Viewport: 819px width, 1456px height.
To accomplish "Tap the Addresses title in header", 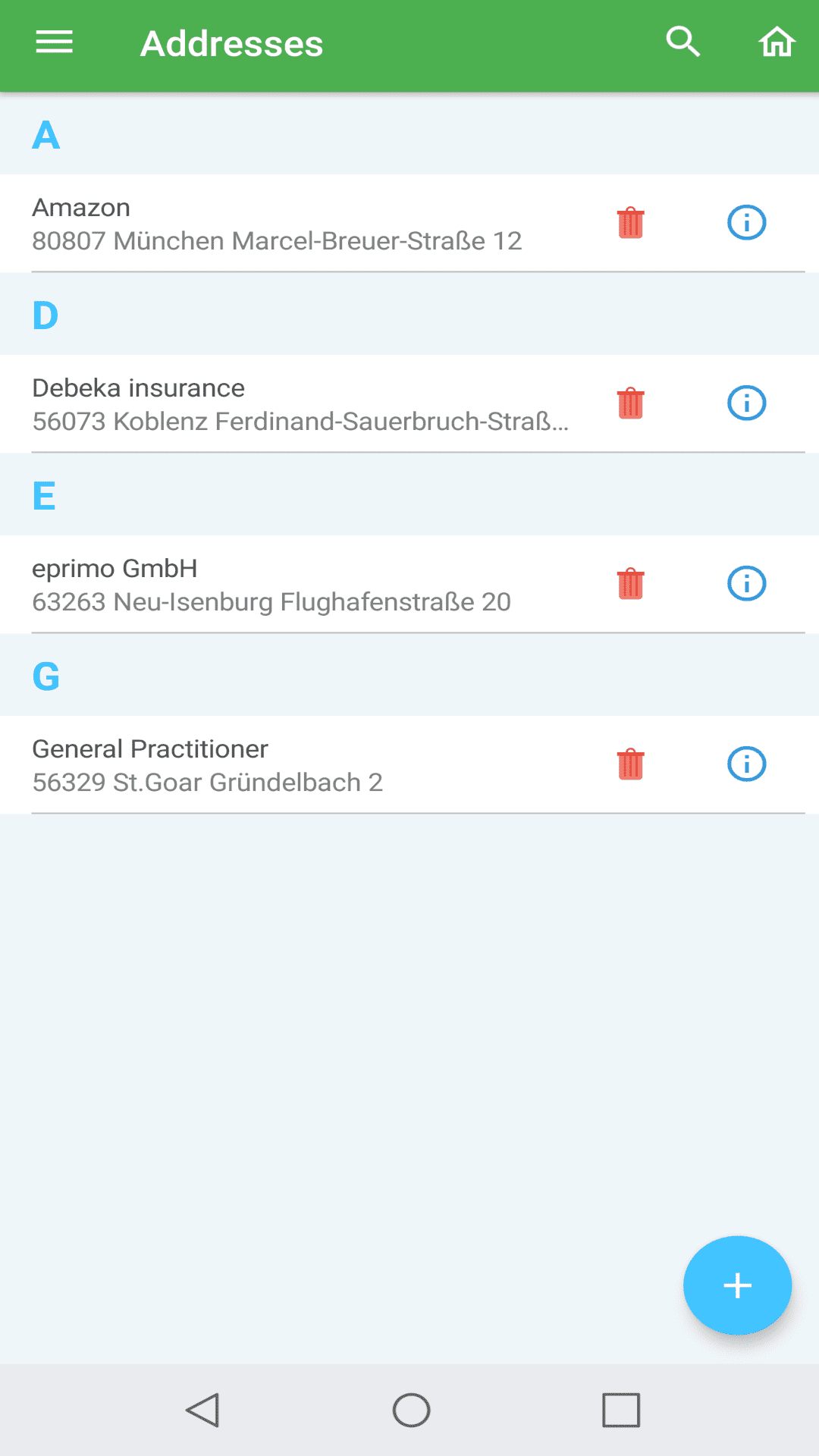I will 231,44.
